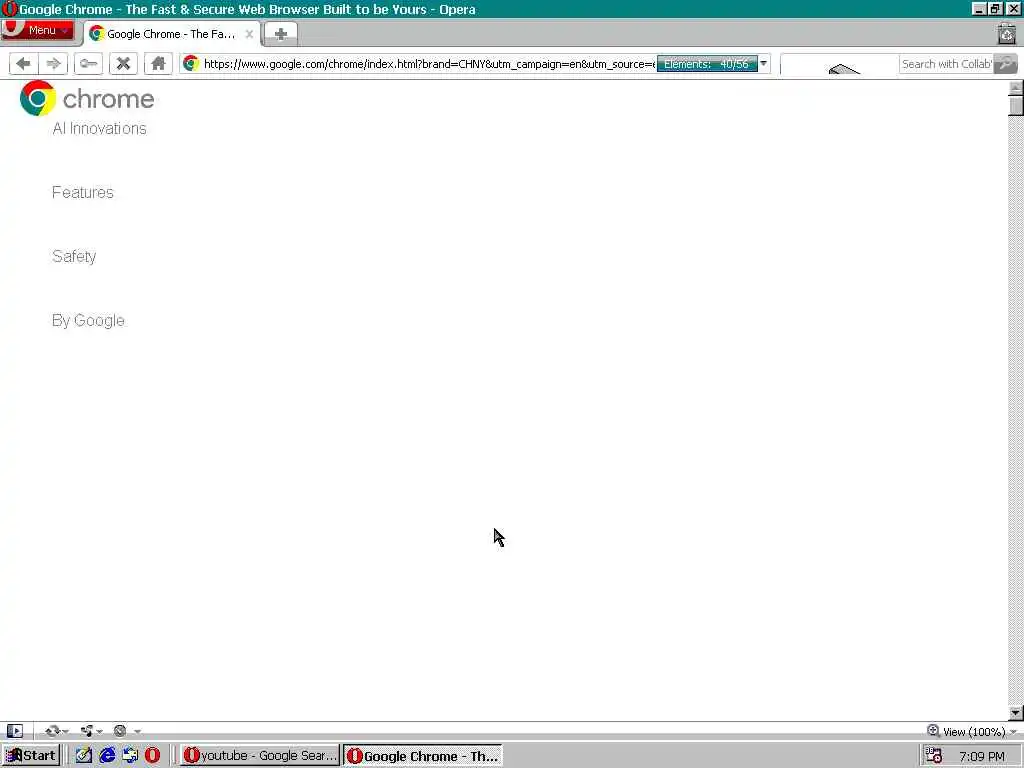Close the Google Chrome tab
This screenshot has width=1024, height=768.
click(249, 34)
